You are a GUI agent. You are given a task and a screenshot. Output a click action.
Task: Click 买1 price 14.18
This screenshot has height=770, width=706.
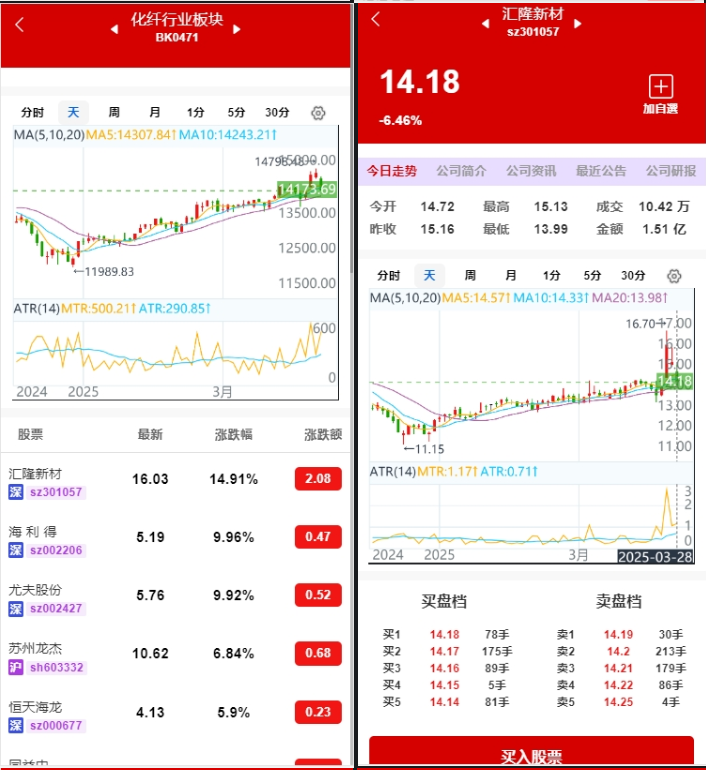[445, 634]
